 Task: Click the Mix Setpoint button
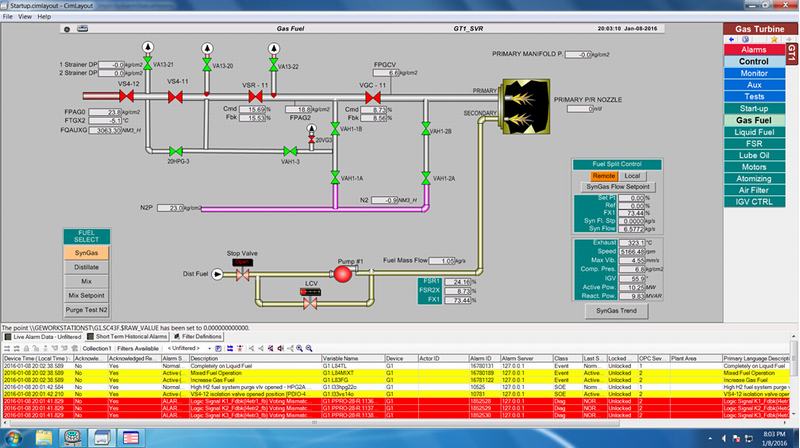tap(86, 295)
